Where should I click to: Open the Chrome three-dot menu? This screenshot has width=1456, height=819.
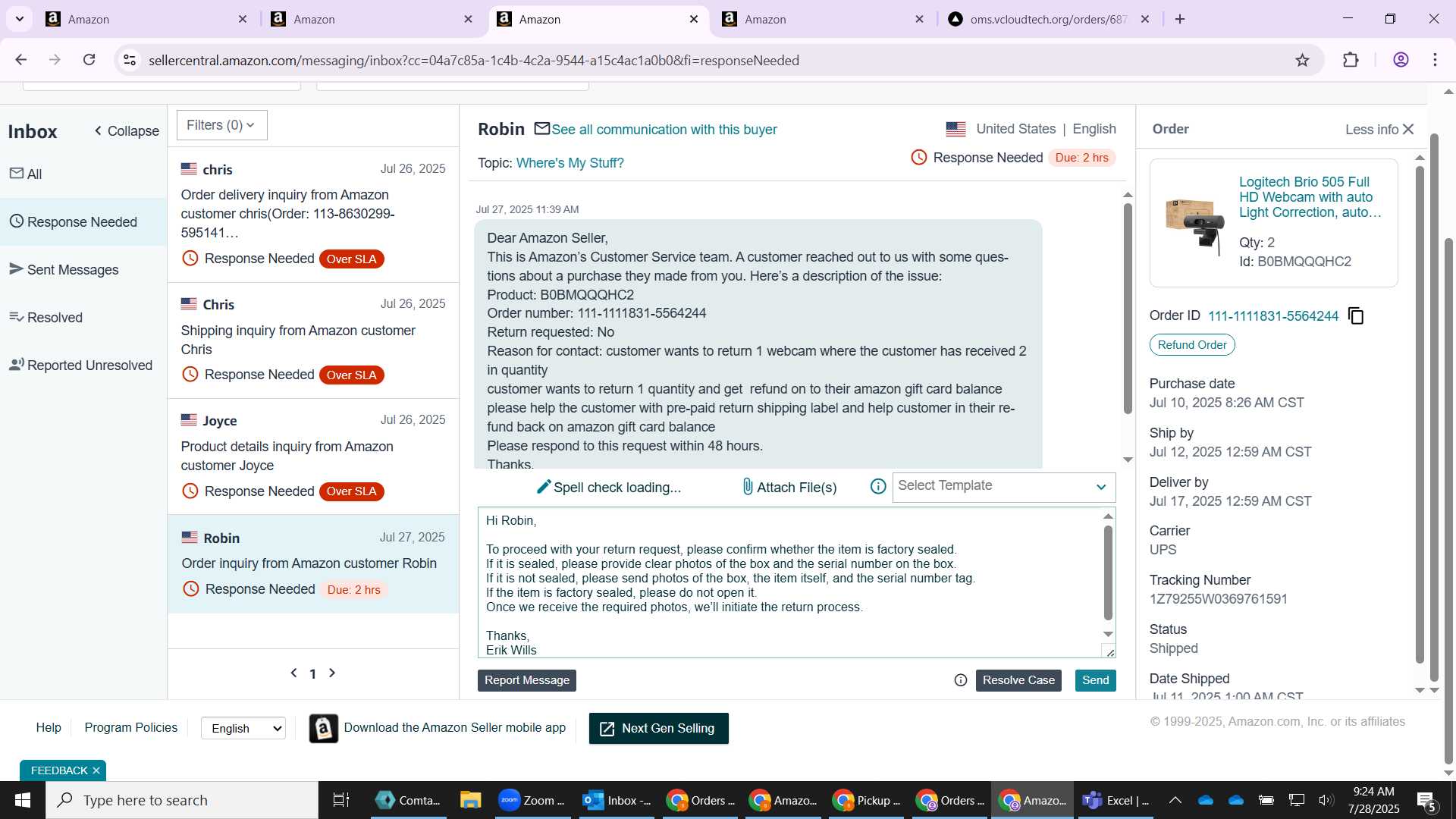[x=1435, y=60]
